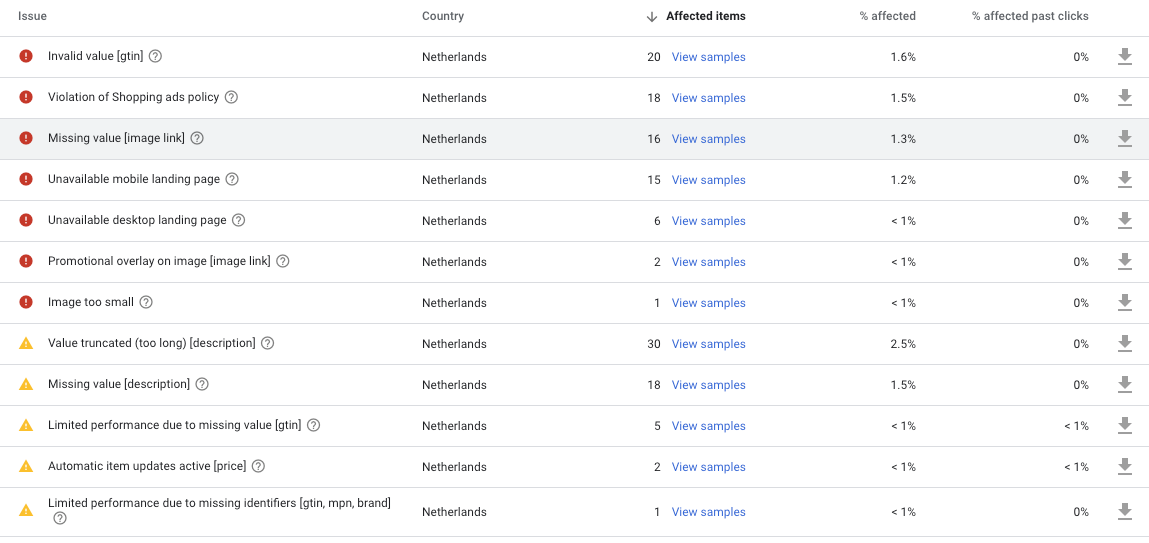Click warning triangle for Missing value [description]
This screenshot has height=543, width=1149.
26,384
